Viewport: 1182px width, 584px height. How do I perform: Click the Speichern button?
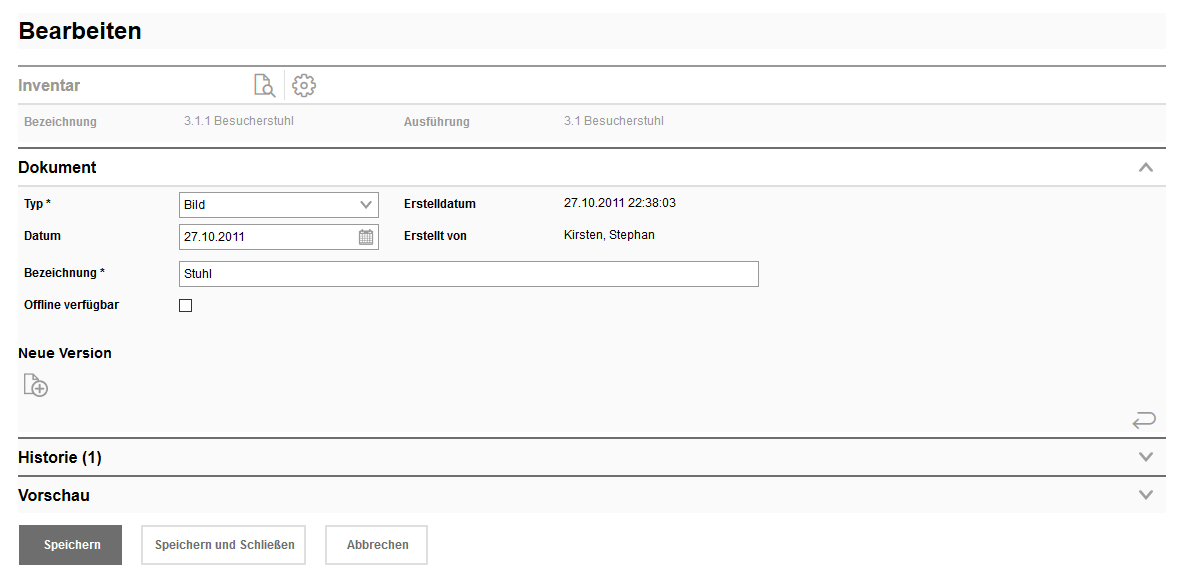[69, 544]
